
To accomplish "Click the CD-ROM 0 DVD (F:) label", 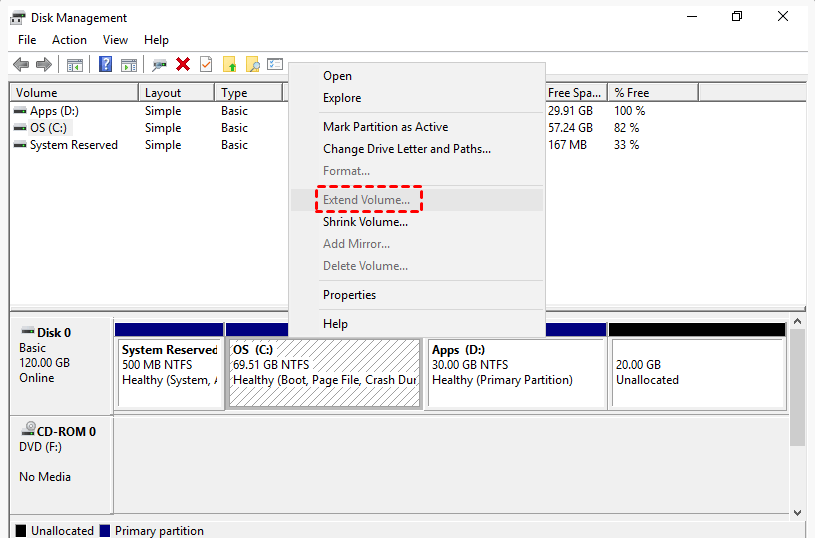I will tap(61, 465).
